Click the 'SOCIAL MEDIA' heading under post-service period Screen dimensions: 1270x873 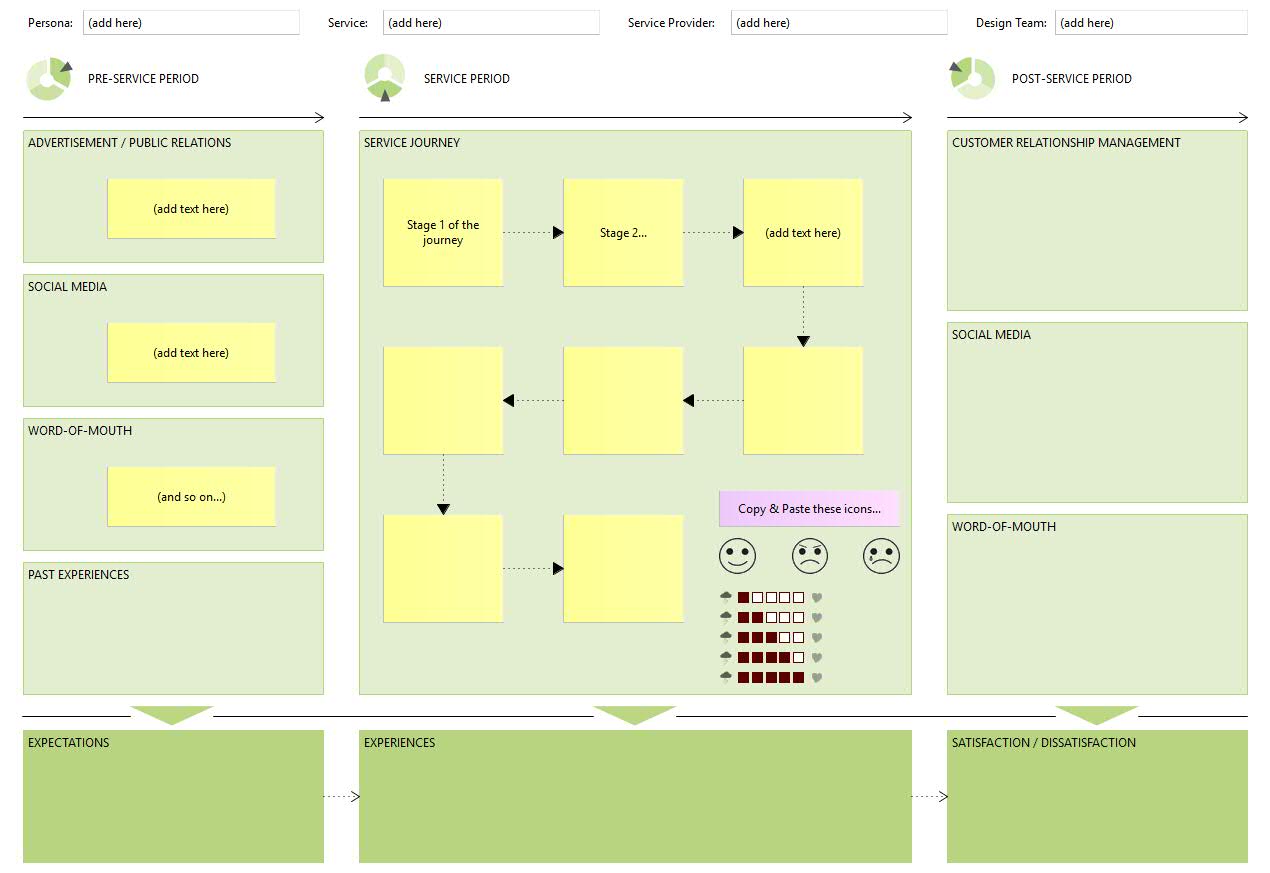pyautogui.click(x=991, y=335)
